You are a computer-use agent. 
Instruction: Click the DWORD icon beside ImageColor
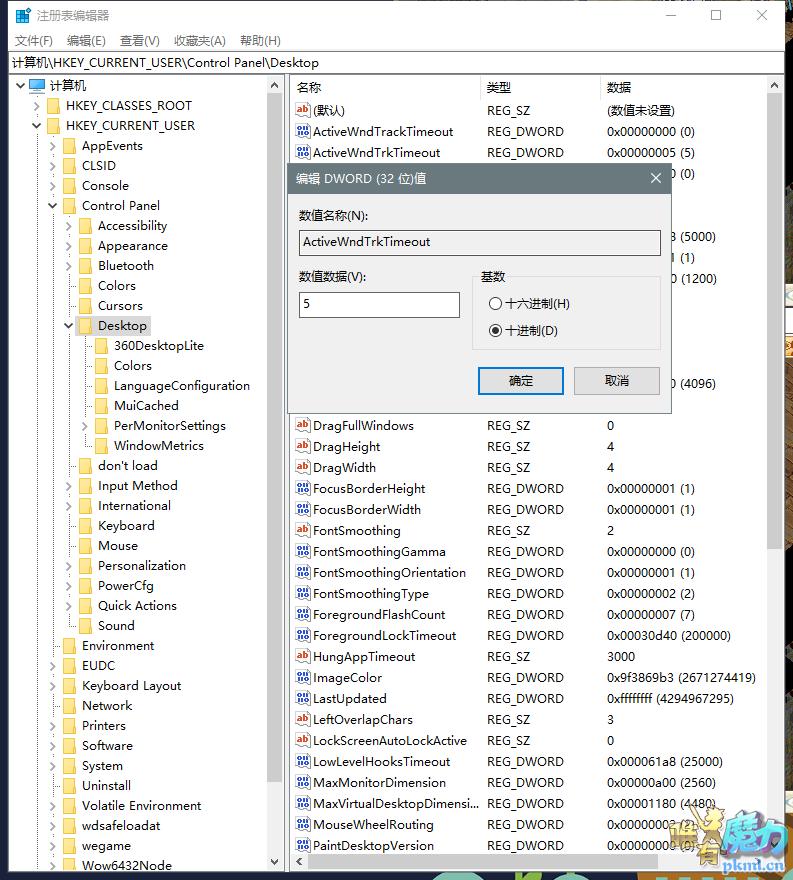pos(303,678)
